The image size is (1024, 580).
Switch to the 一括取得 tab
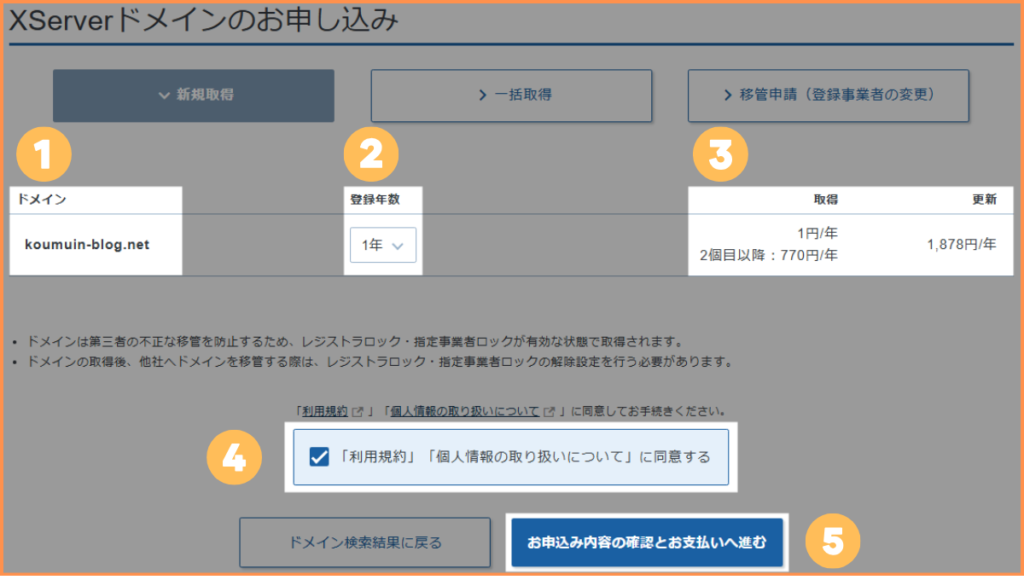[511, 95]
